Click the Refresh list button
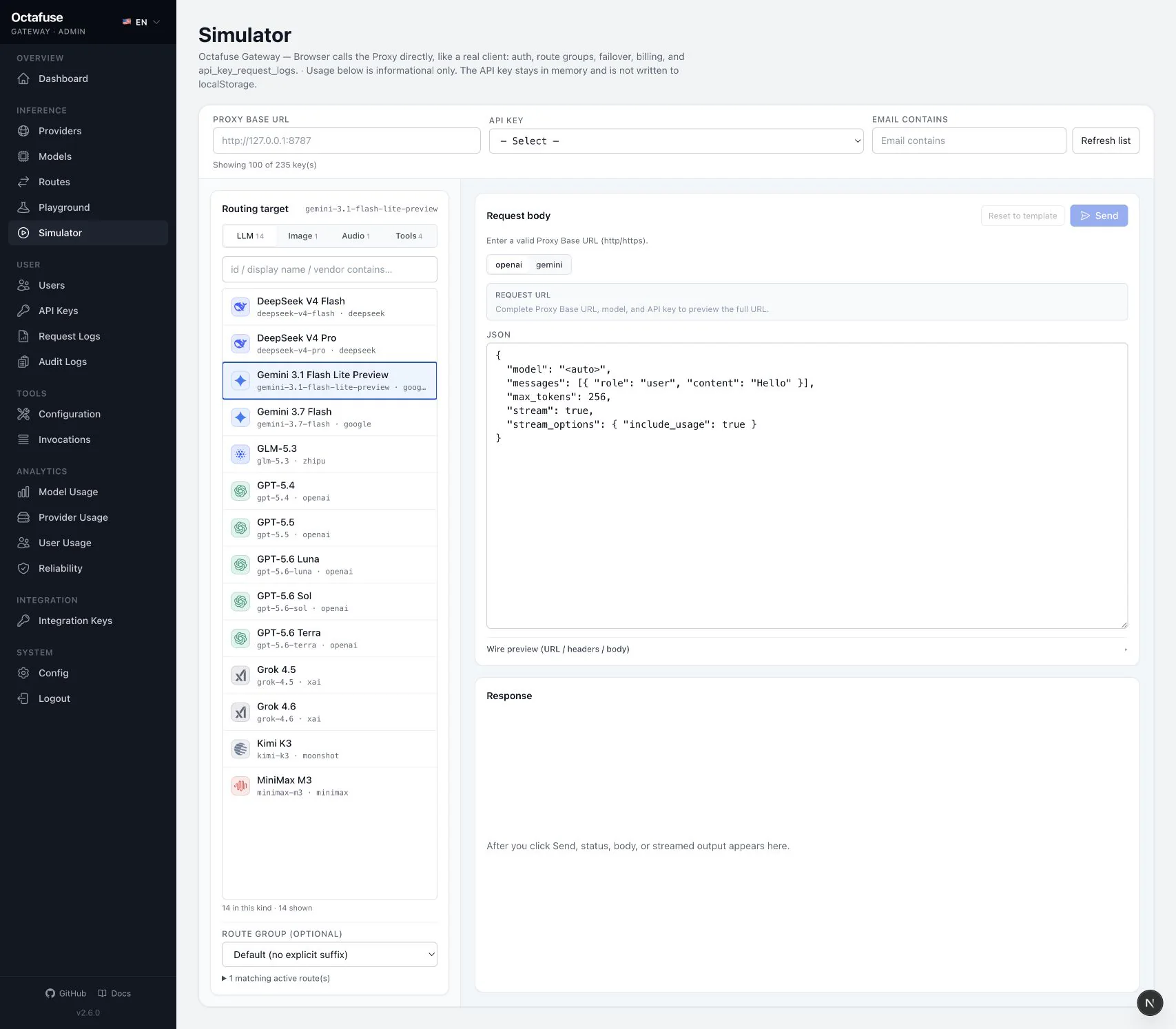 pos(1106,141)
